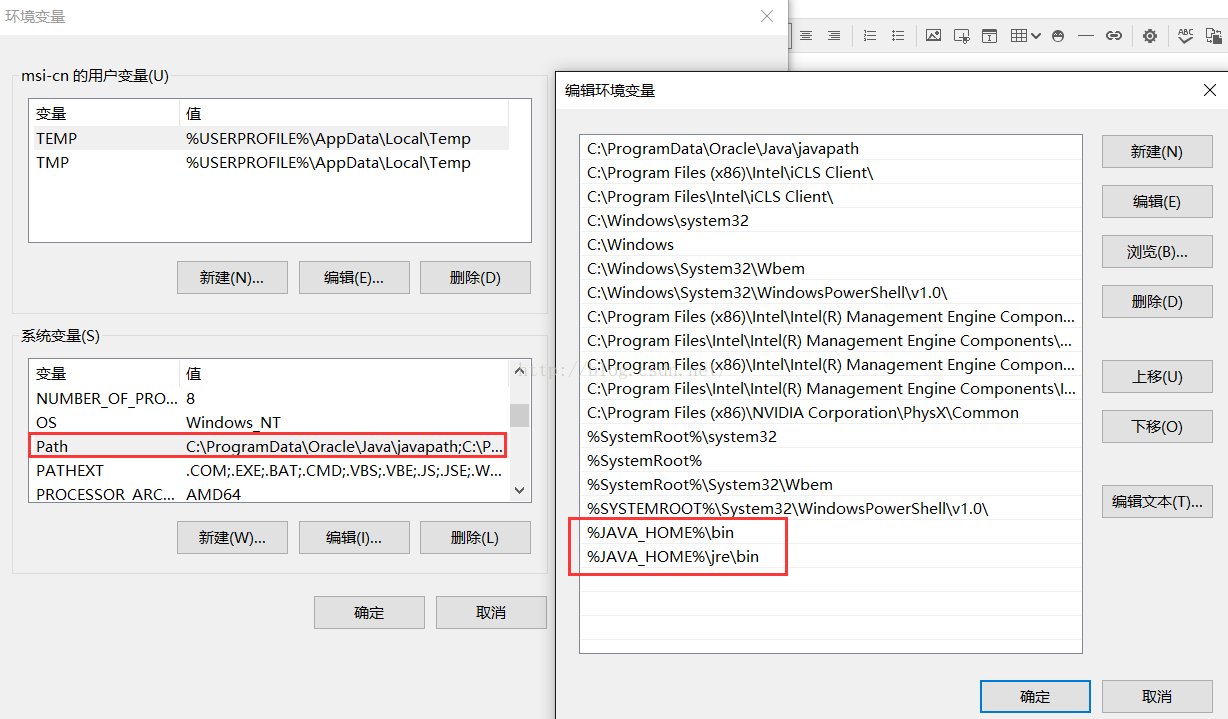
Task: Open 编辑文本(T) in the path editor
Action: 1157,501
